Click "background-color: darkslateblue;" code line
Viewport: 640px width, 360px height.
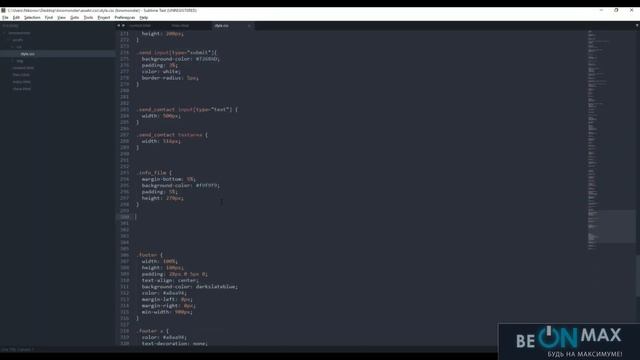click(x=189, y=287)
